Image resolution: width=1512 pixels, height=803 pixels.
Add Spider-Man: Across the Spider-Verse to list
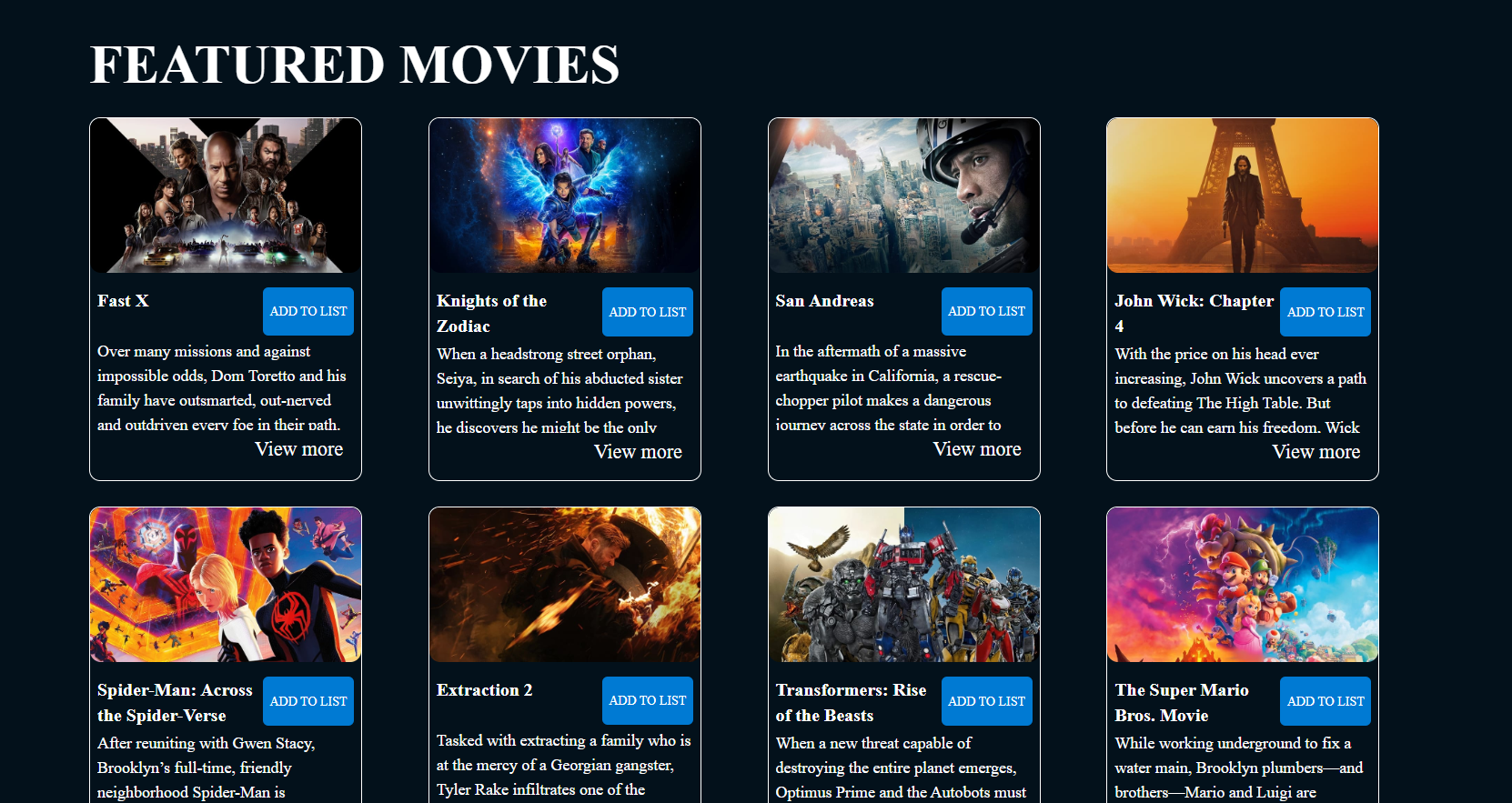308,701
